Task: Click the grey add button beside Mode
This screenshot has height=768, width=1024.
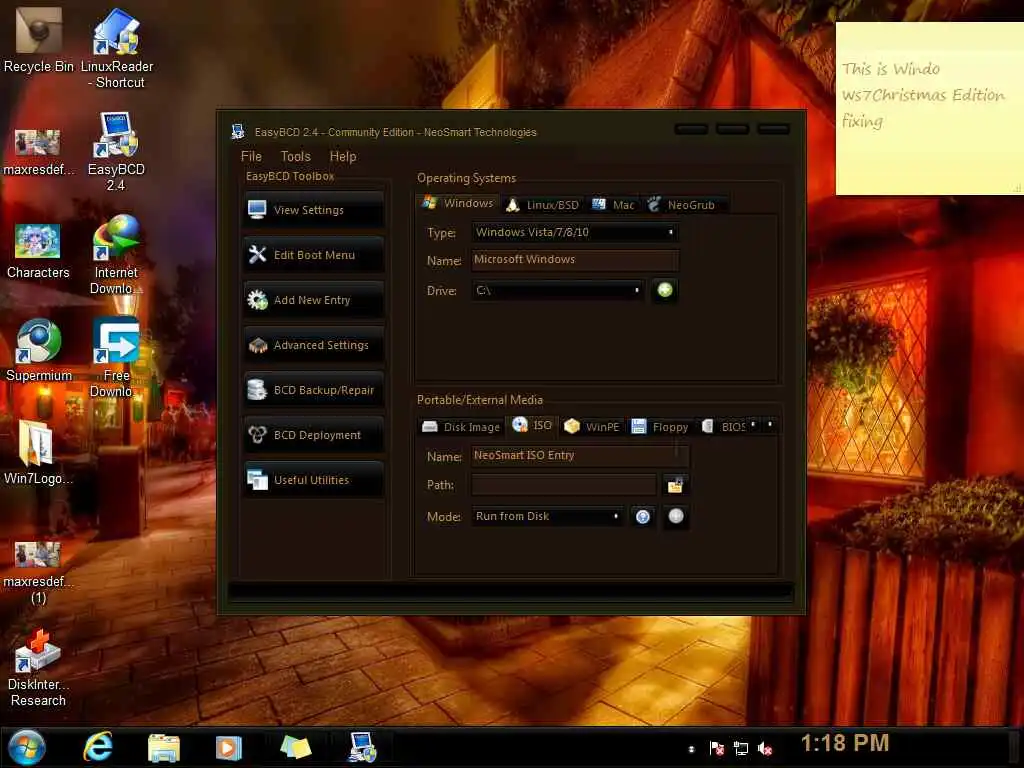Action: [x=676, y=517]
